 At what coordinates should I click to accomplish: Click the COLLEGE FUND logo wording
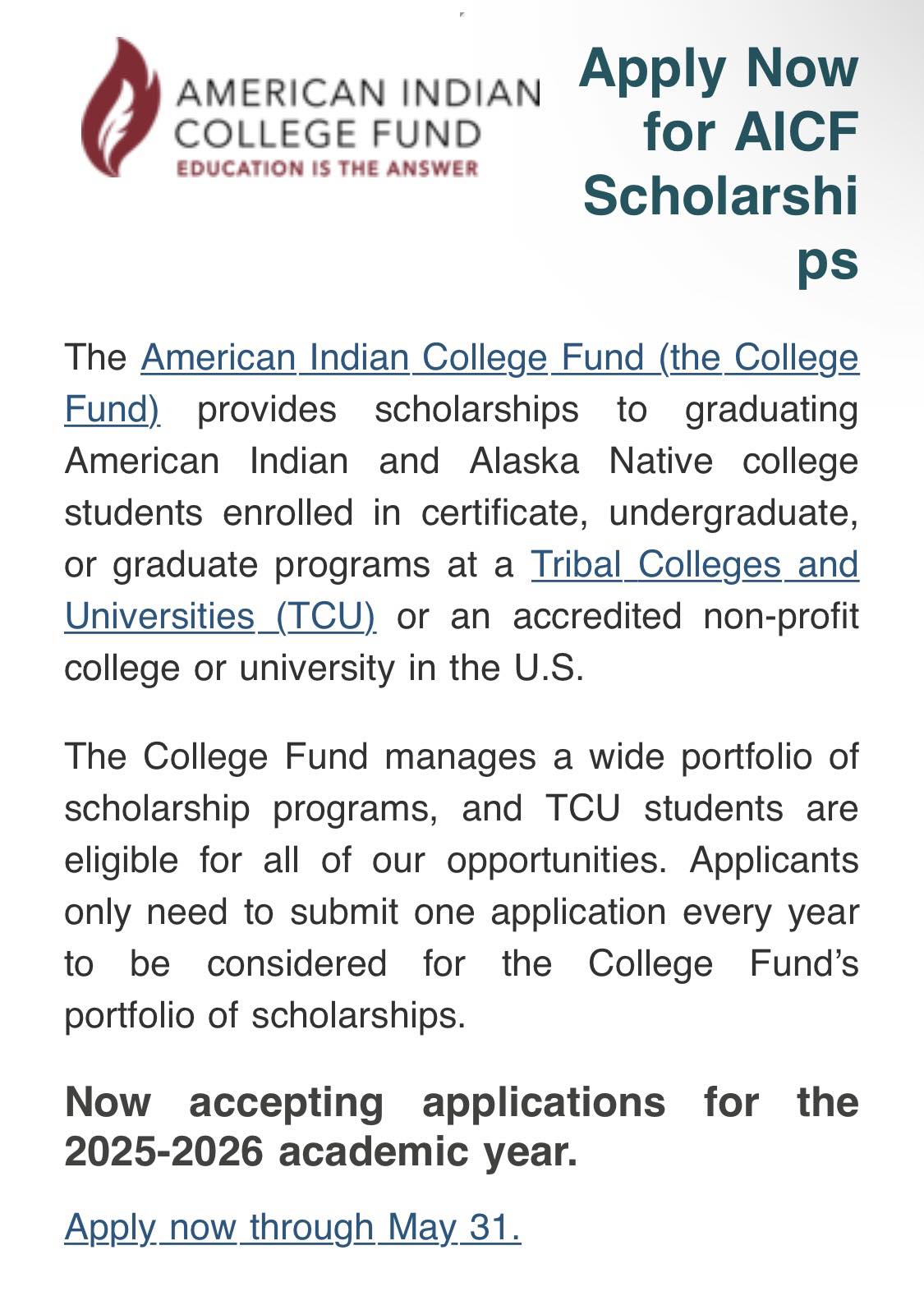pos(328,134)
